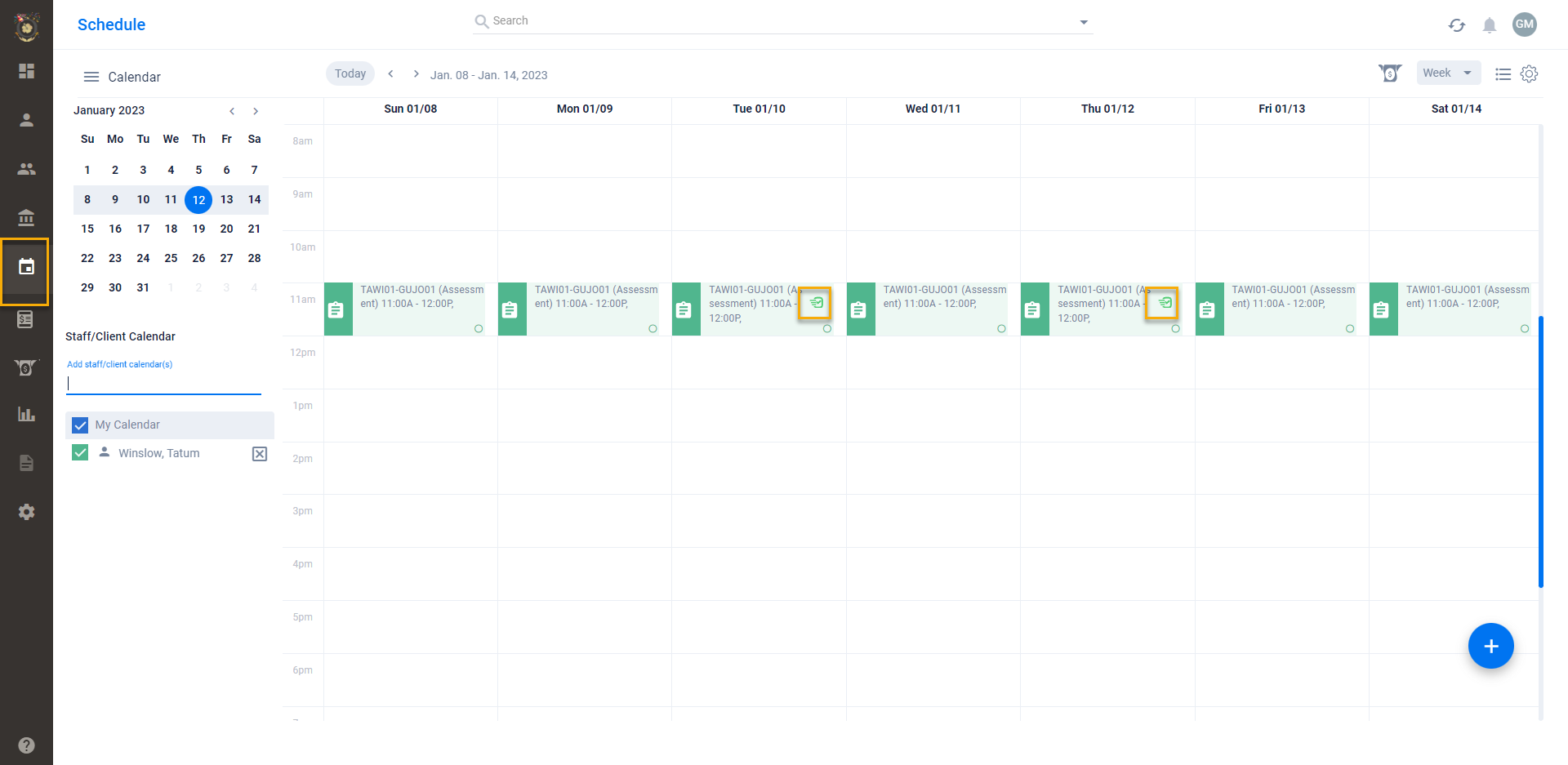Uncheck the My Calendar checkbox
This screenshot has height=765, width=1568.
[79, 425]
